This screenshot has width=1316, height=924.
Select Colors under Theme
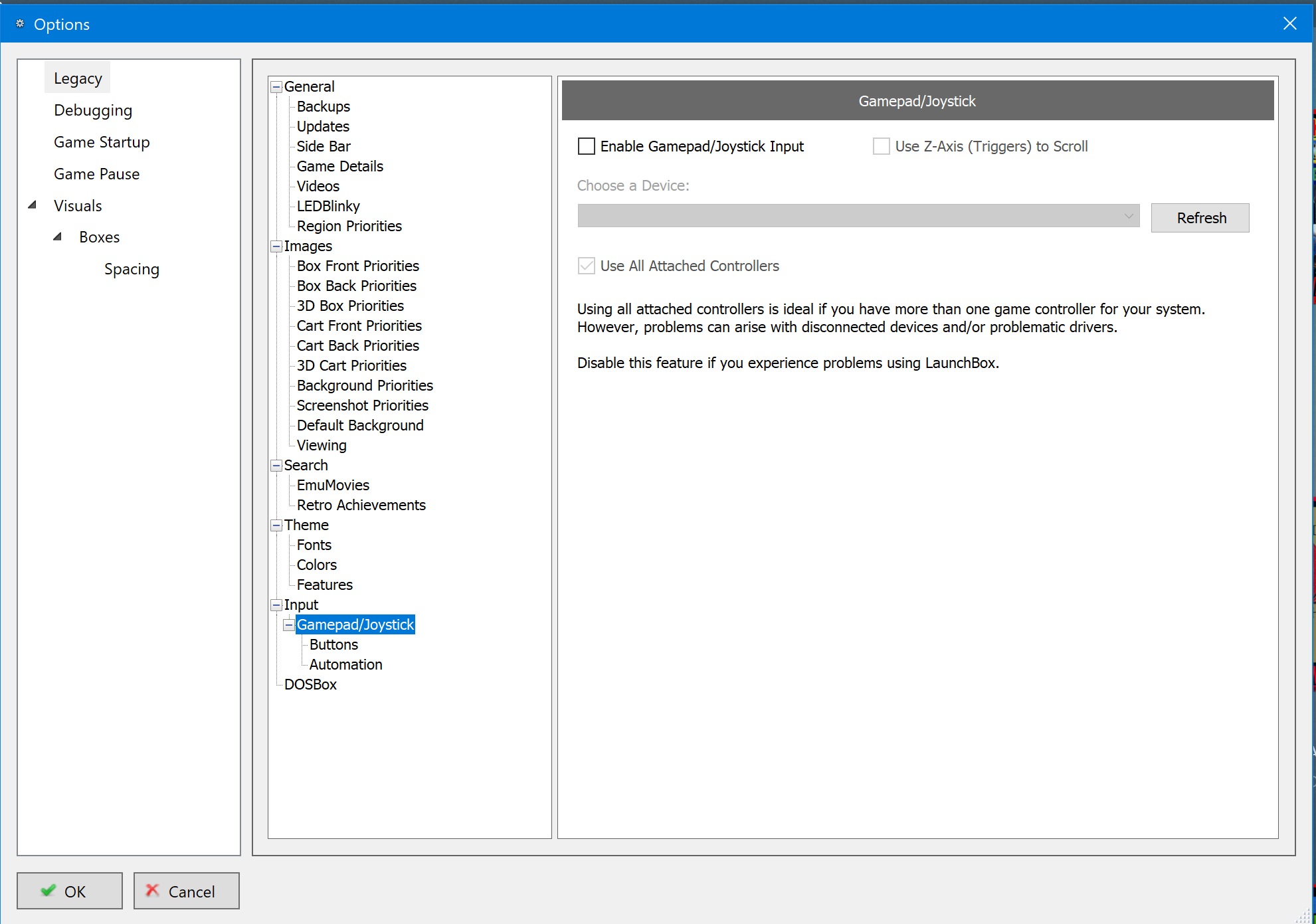pyautogui.click(x=317, y=565)
